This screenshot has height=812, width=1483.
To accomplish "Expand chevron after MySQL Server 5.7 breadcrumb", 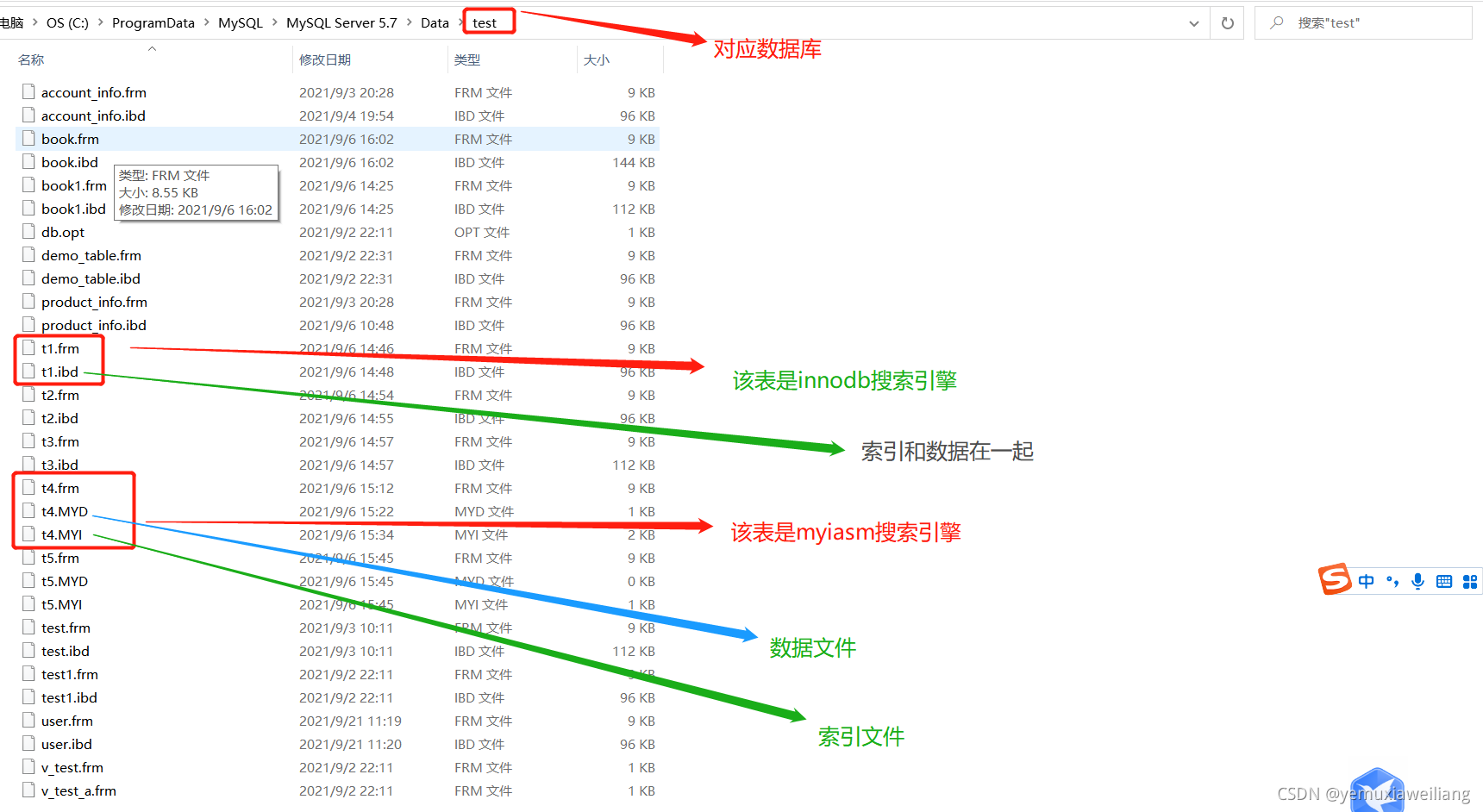I will 410,23.
